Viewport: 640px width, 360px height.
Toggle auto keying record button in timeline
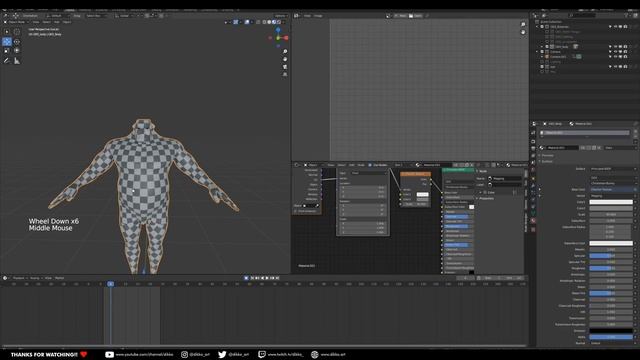[x=246, y=278]
